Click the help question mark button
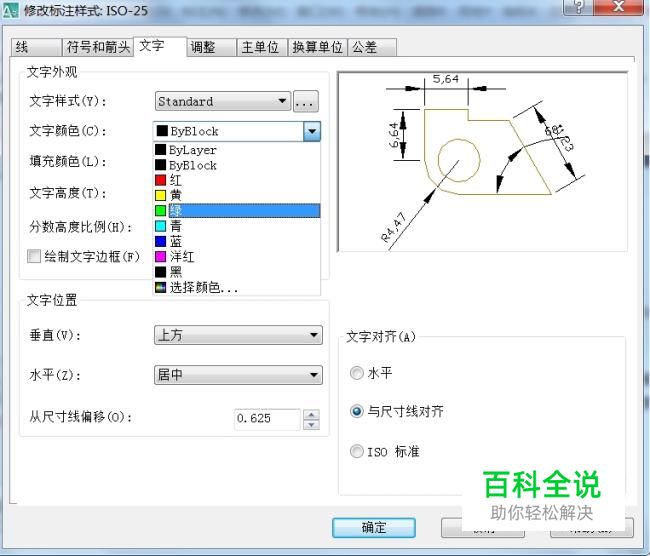650x556 pixels. click(578, 7)
